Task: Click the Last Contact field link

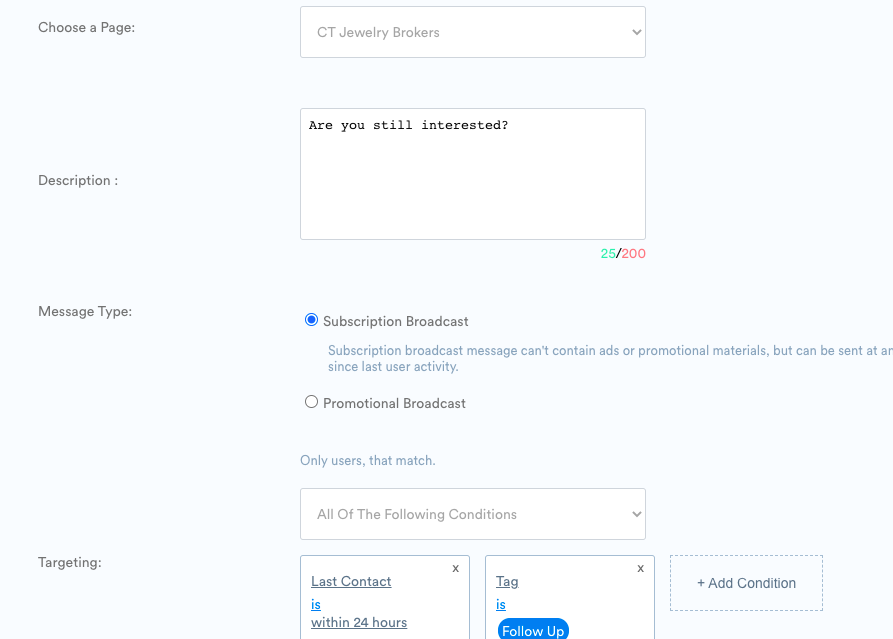Action: click(x=351, y=581)
